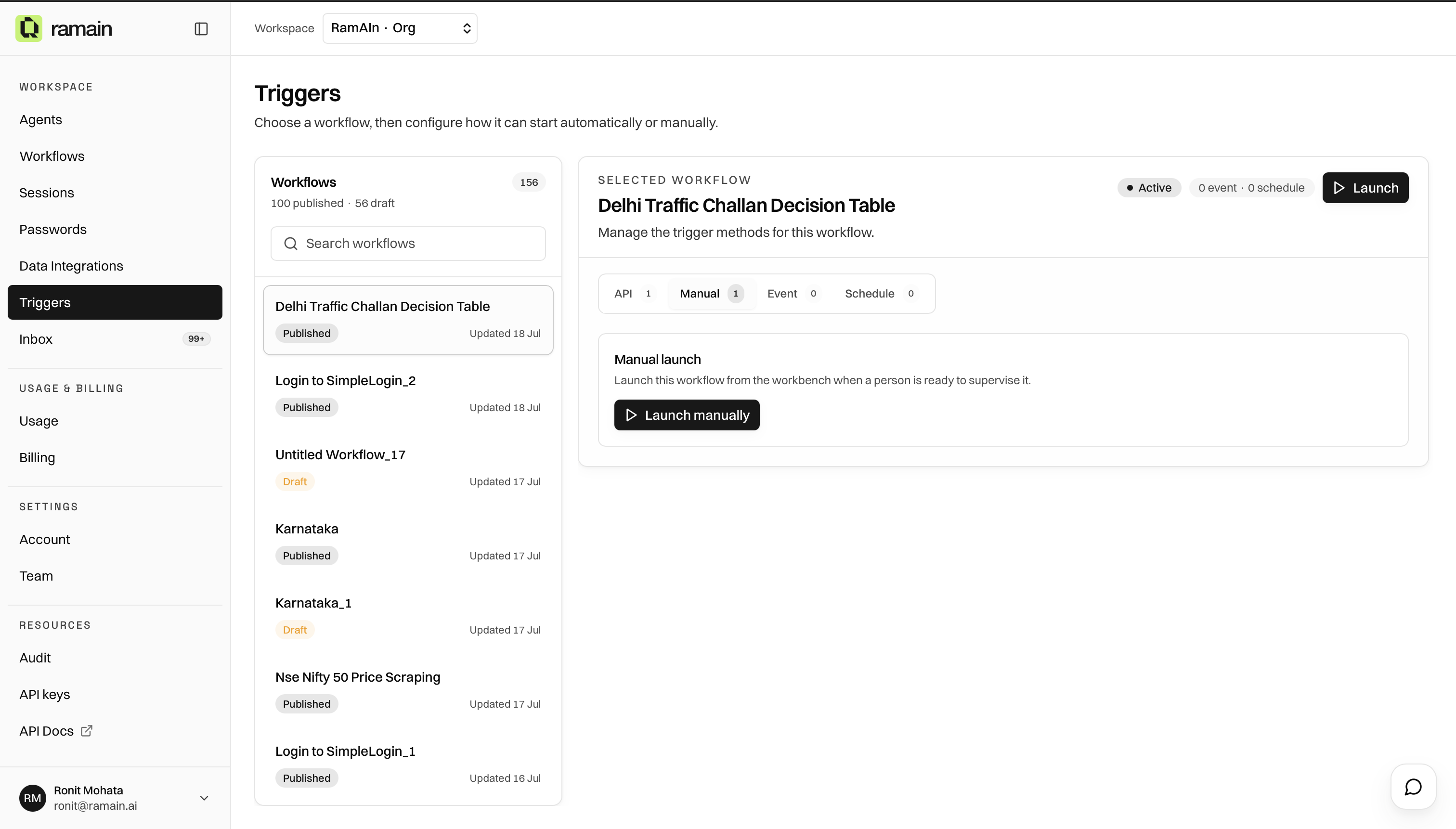Open the Workspace RamAIn Org dropdown
1456x829 pixels.
coord(400,28)
